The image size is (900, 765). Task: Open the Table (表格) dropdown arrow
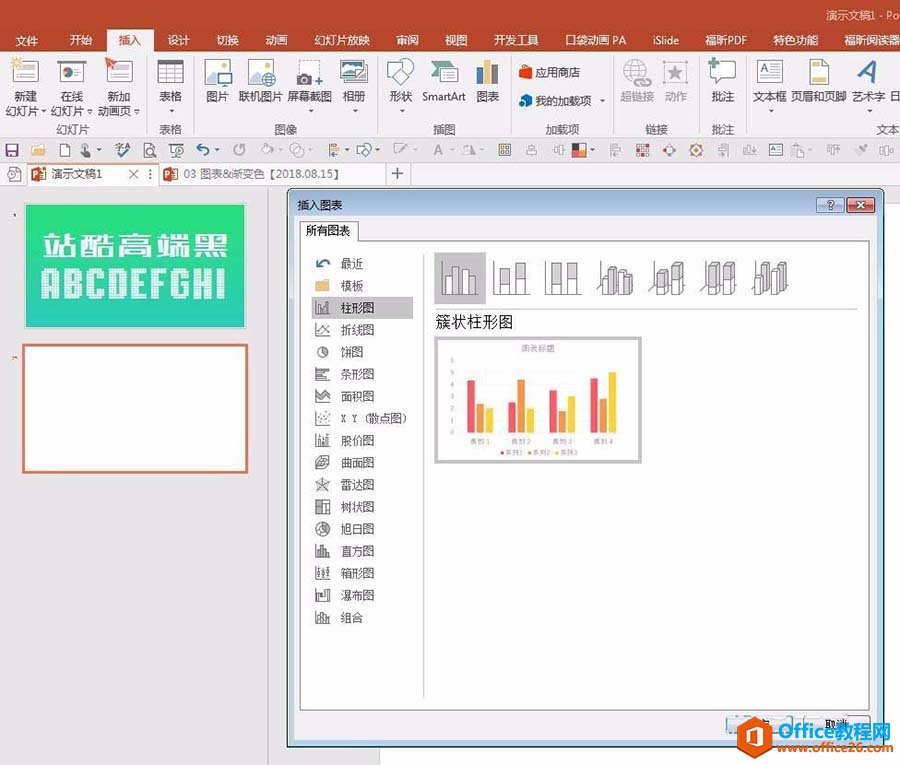[171, 111]
